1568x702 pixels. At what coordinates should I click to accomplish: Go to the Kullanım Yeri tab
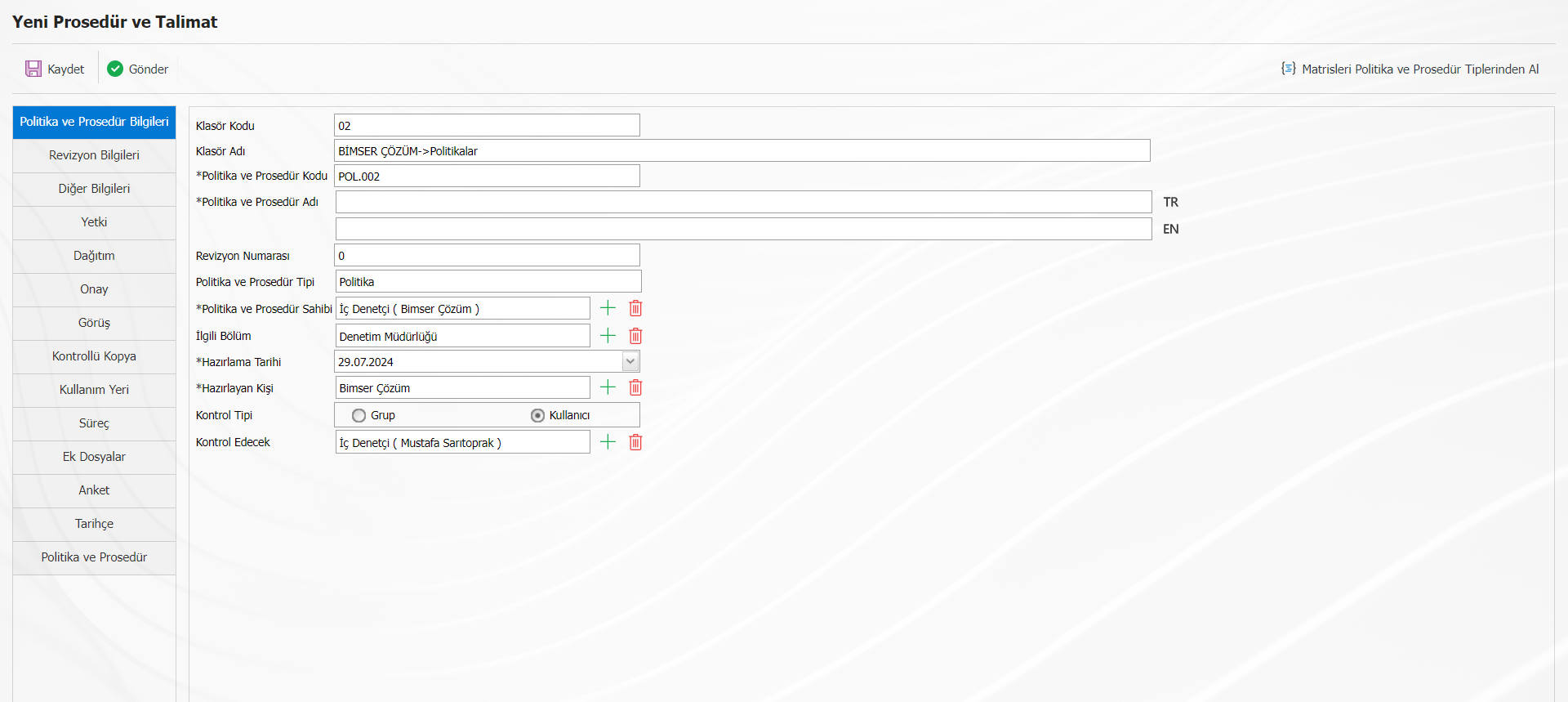click(x=94, y=390)
